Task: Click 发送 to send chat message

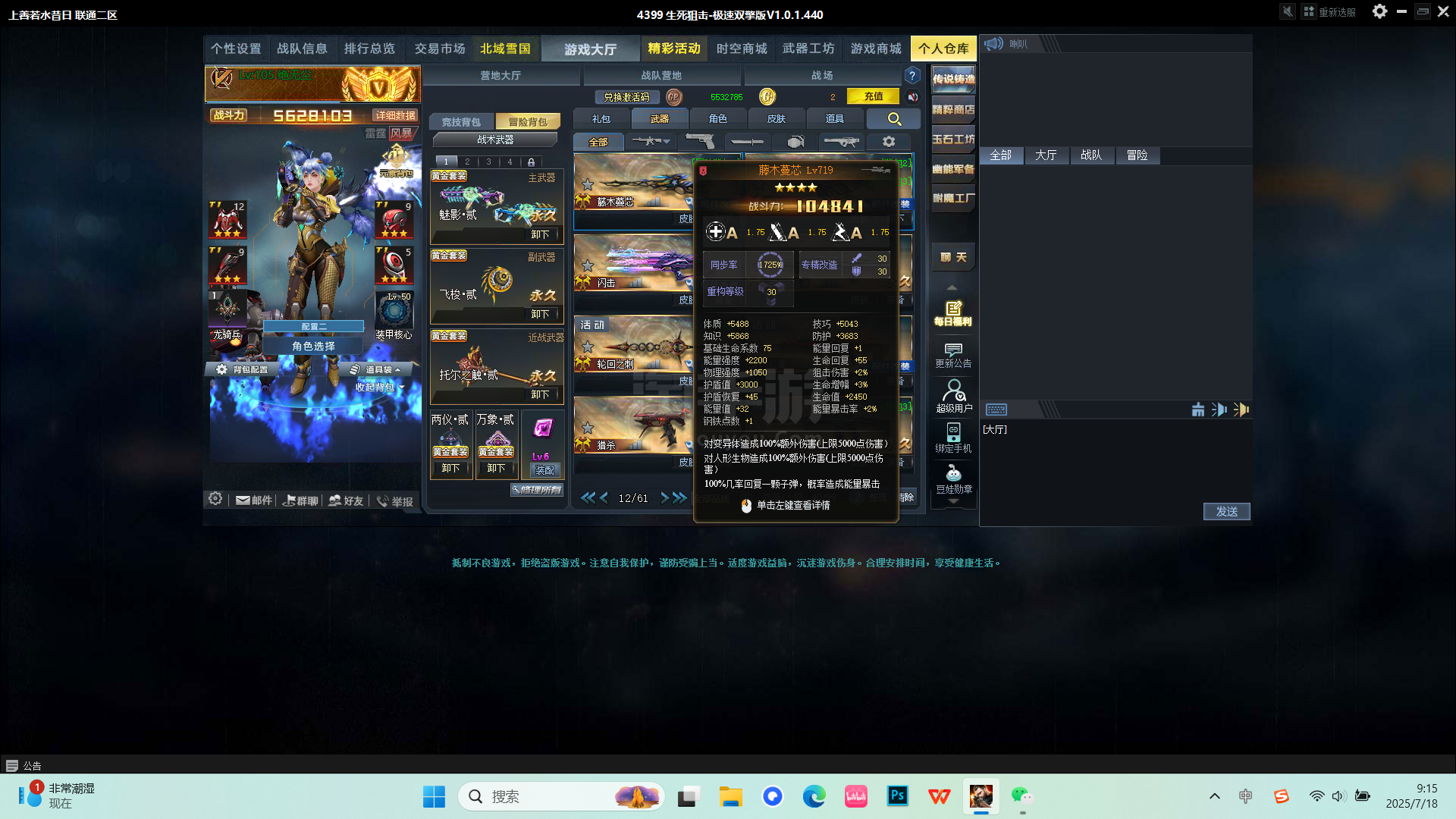Action: coord(1227,512)
